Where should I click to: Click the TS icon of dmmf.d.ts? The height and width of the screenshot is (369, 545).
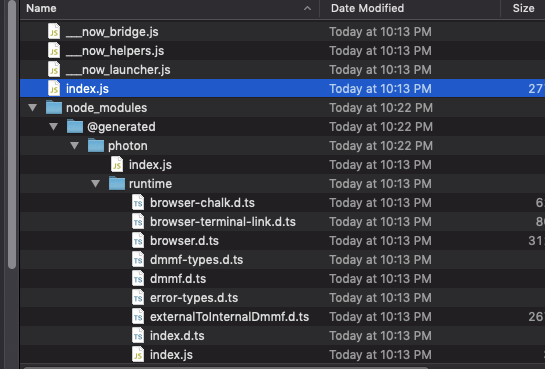pyautogui.click(x=138, y=279)
